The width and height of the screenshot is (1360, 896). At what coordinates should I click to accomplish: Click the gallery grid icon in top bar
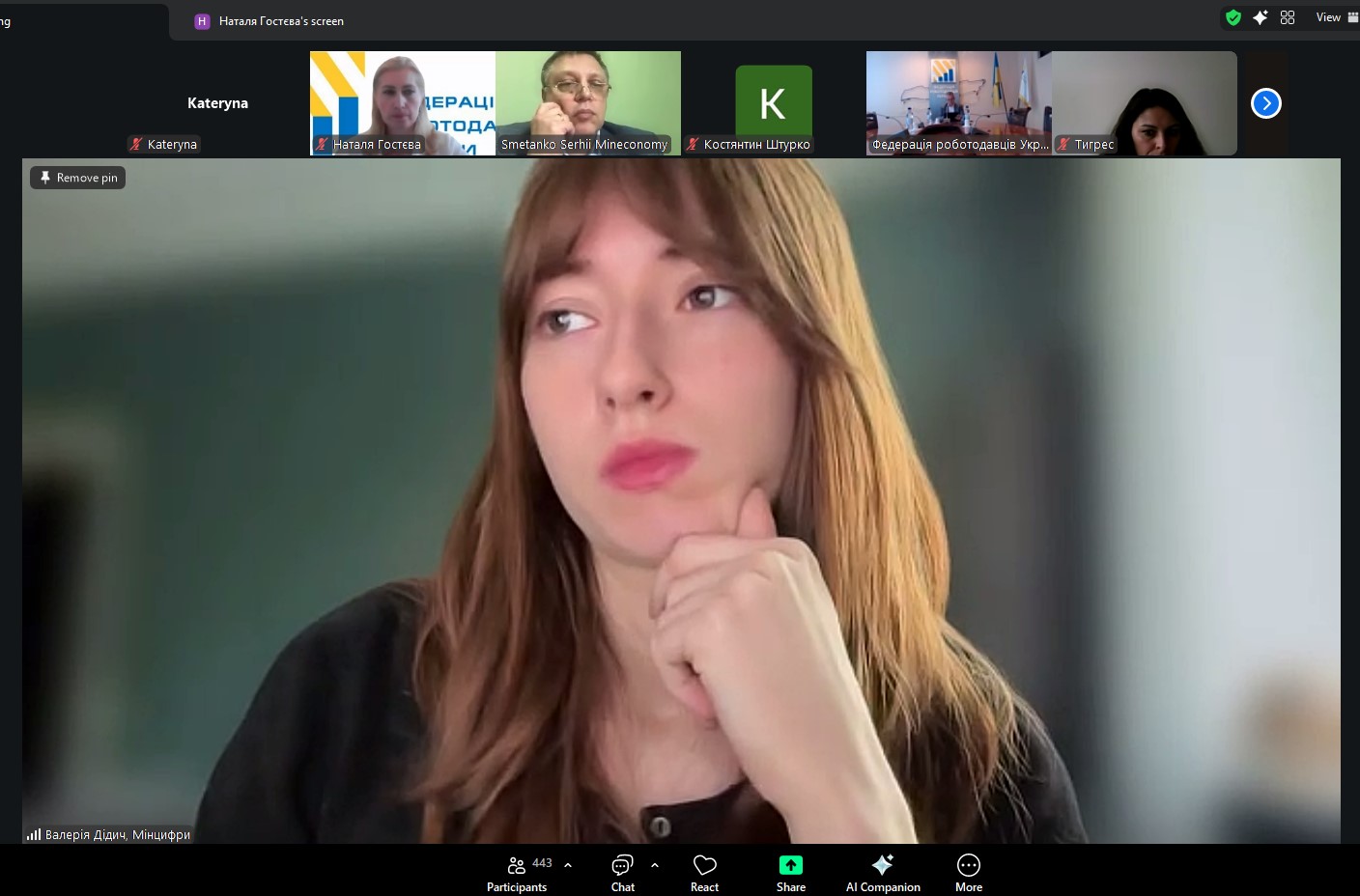pos(1288,17)
